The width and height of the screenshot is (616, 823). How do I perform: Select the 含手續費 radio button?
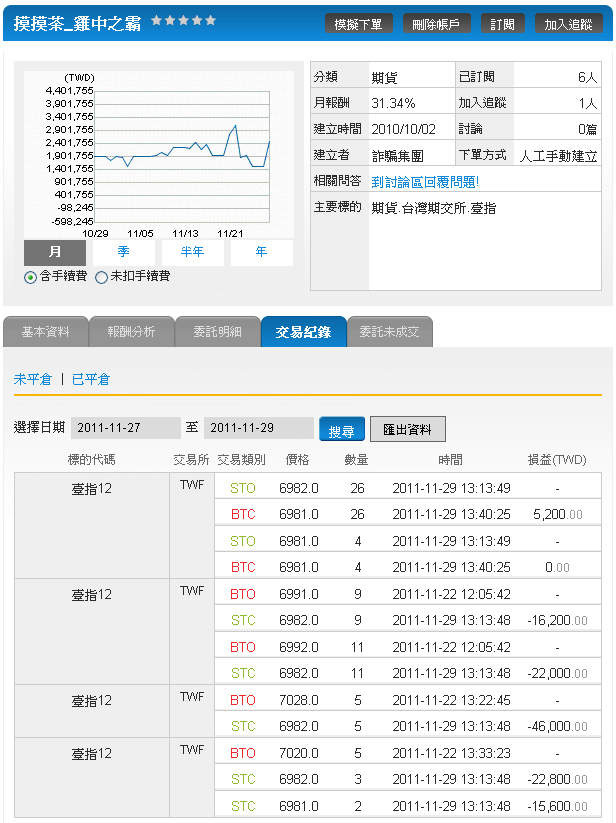(30, 277)
